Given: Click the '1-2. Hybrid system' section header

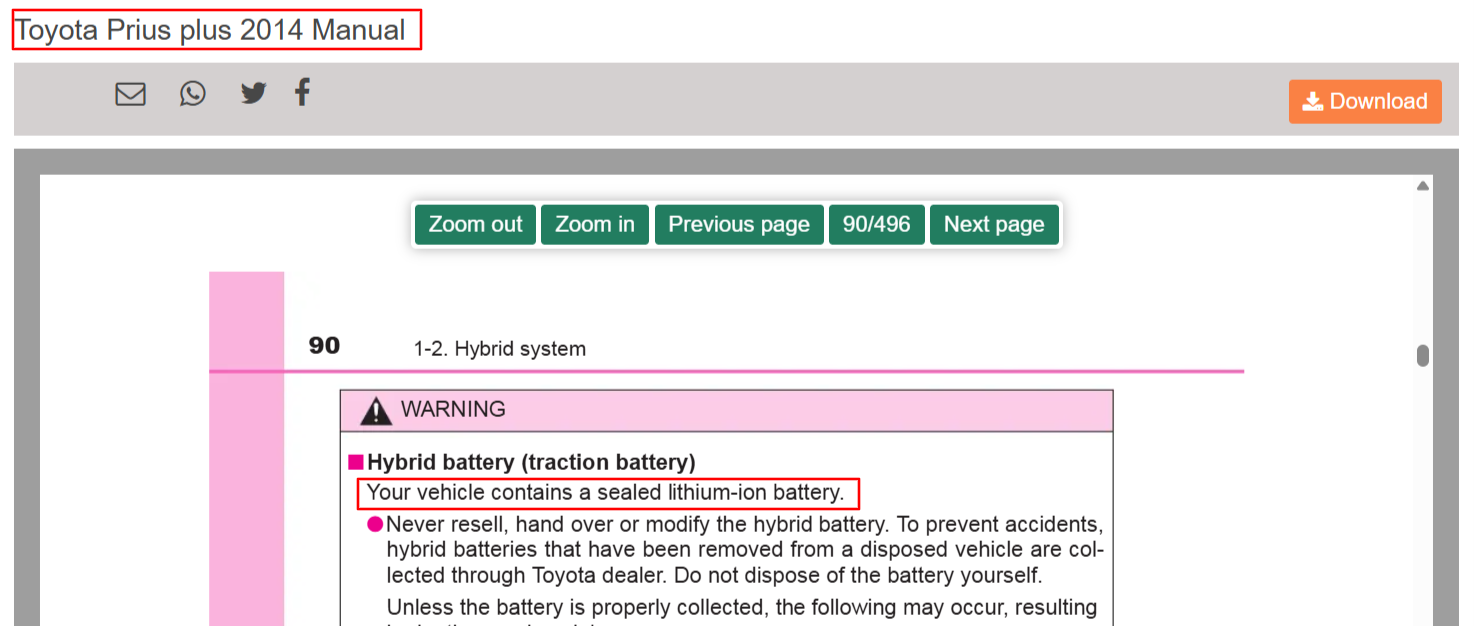Looking at the screenshot, I should 500,349.
